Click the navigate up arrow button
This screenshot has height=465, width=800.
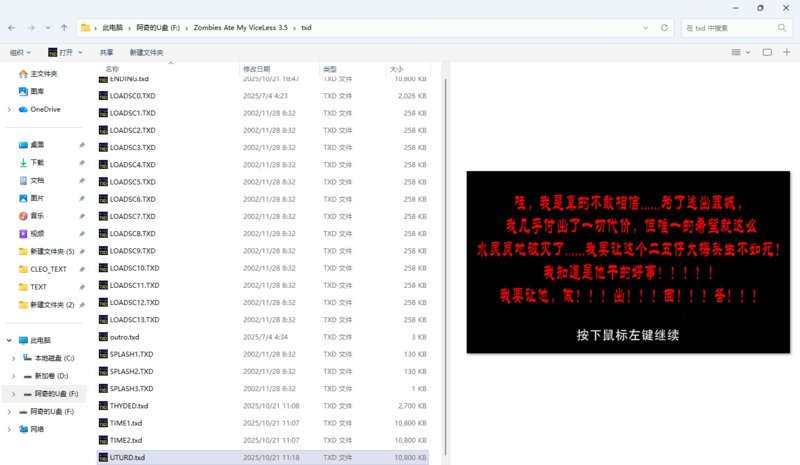(64, 28)
